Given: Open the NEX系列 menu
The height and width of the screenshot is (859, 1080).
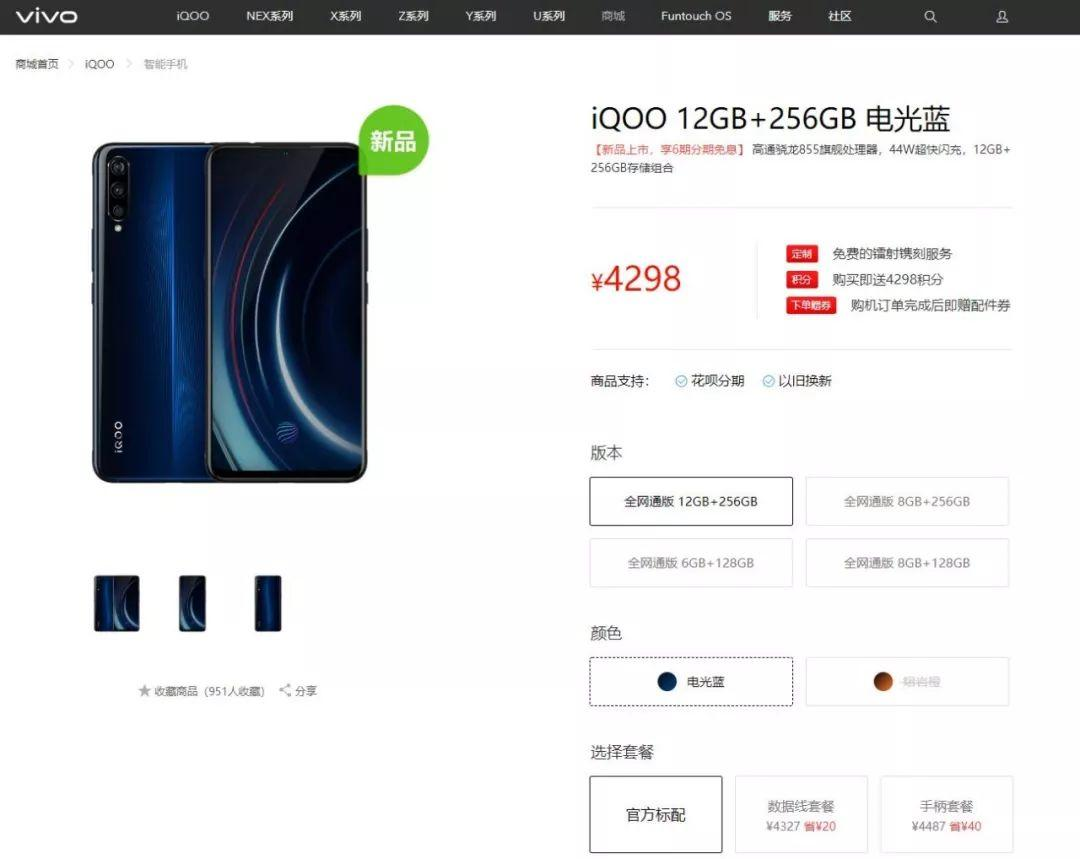Looking at the screenshot, I should (x=269, y=16).
